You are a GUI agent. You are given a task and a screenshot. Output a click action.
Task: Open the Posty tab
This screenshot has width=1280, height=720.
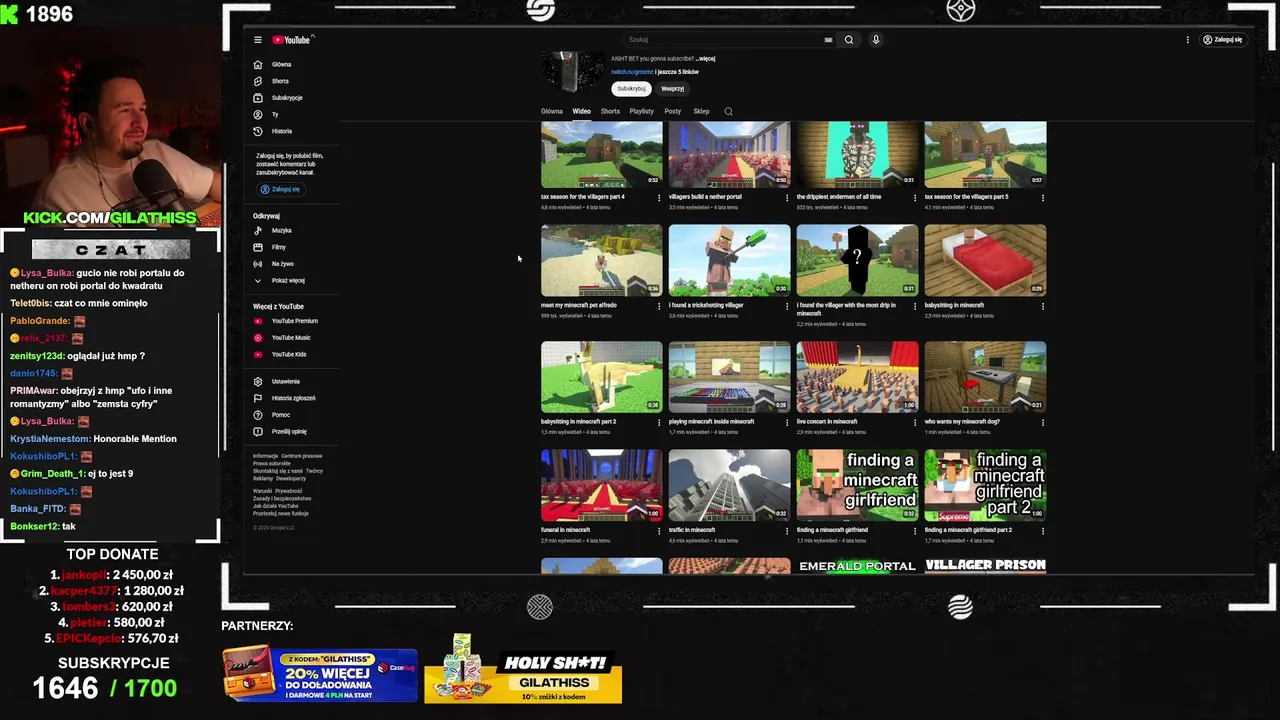pos(673,111)
